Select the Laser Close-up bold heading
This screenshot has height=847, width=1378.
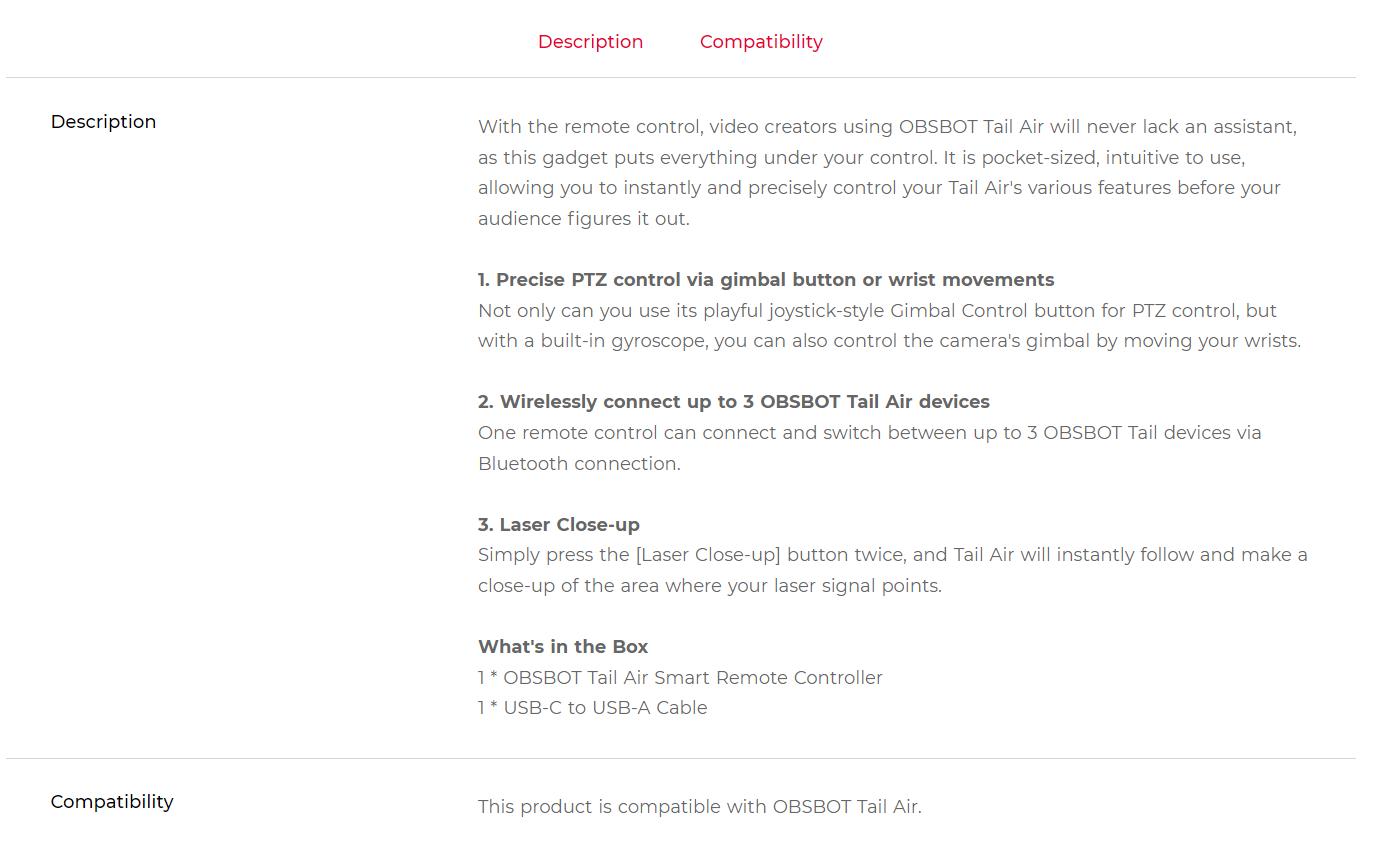click(x=559, y=524)
